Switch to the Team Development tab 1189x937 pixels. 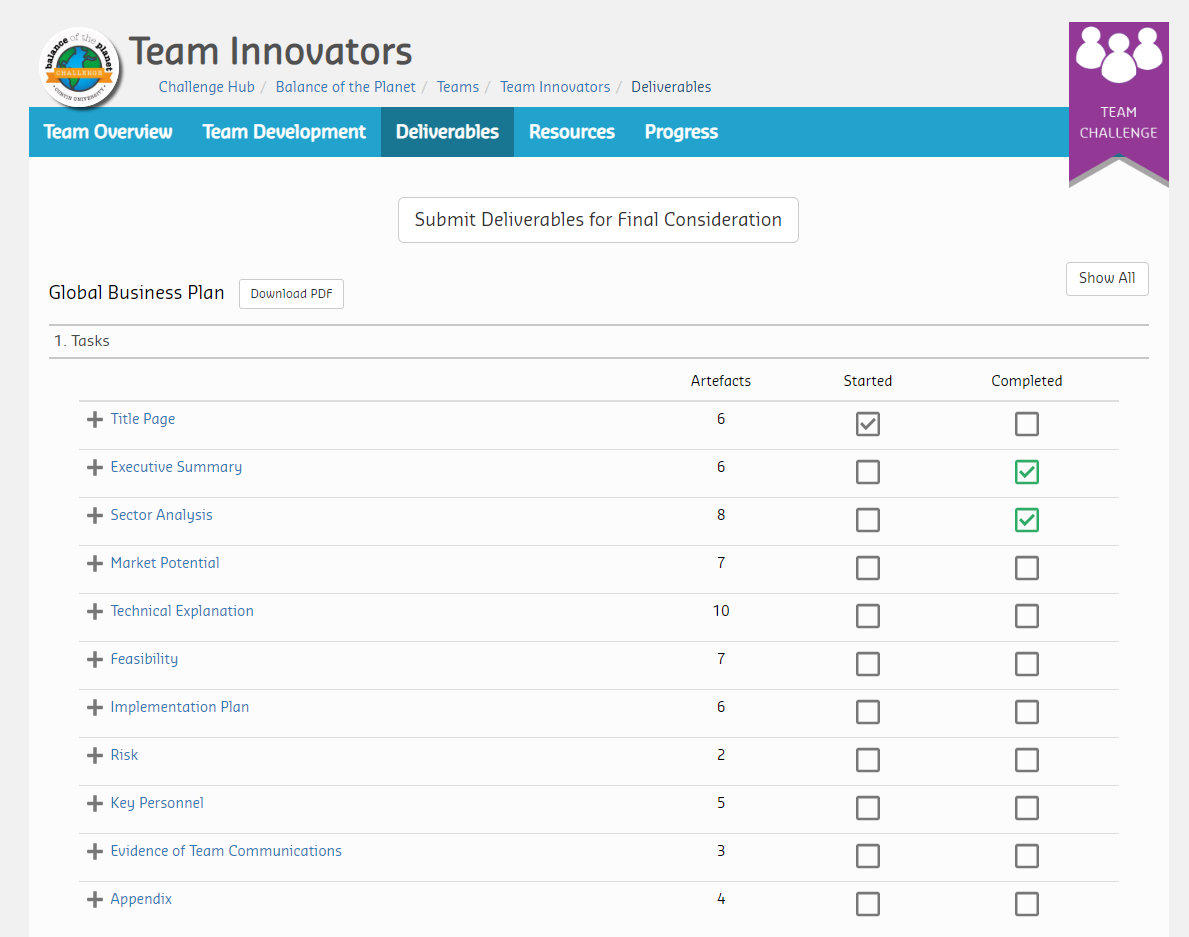tap(284, 132)
